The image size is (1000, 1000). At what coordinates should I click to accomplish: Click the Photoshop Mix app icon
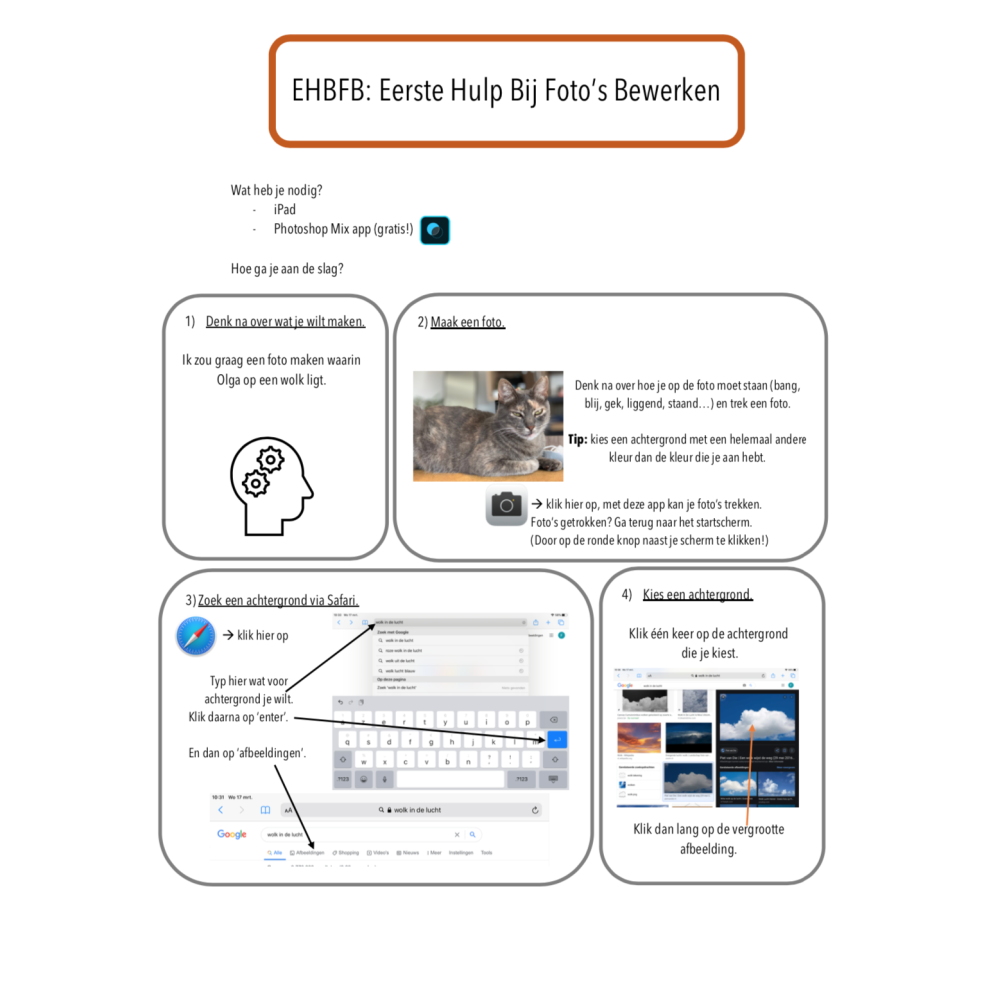[435, 230]
